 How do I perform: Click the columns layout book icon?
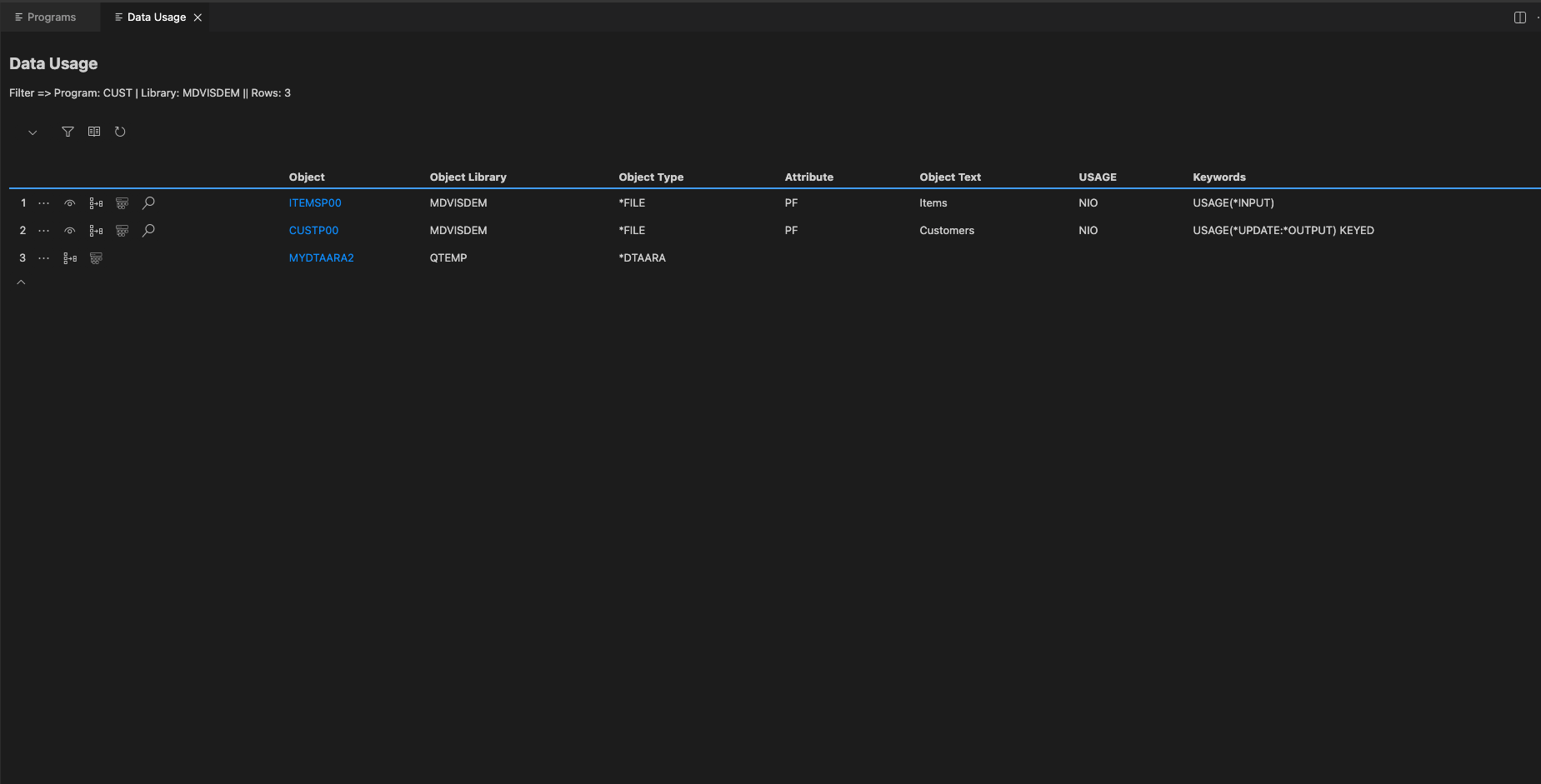click(94, 132)
